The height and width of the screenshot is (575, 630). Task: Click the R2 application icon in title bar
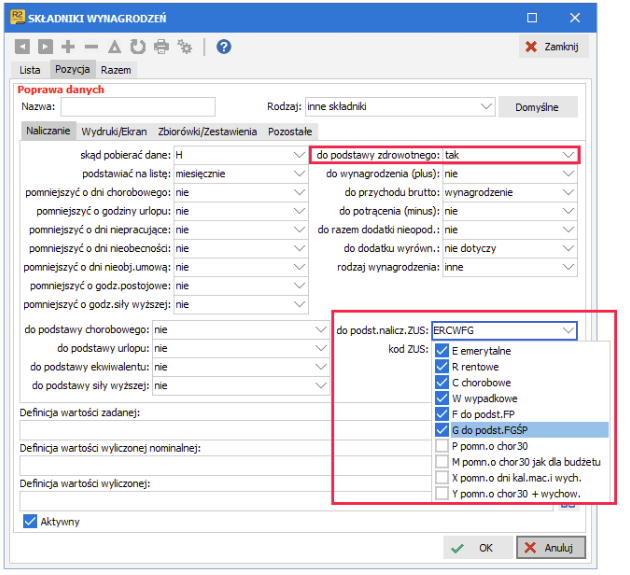18,18
